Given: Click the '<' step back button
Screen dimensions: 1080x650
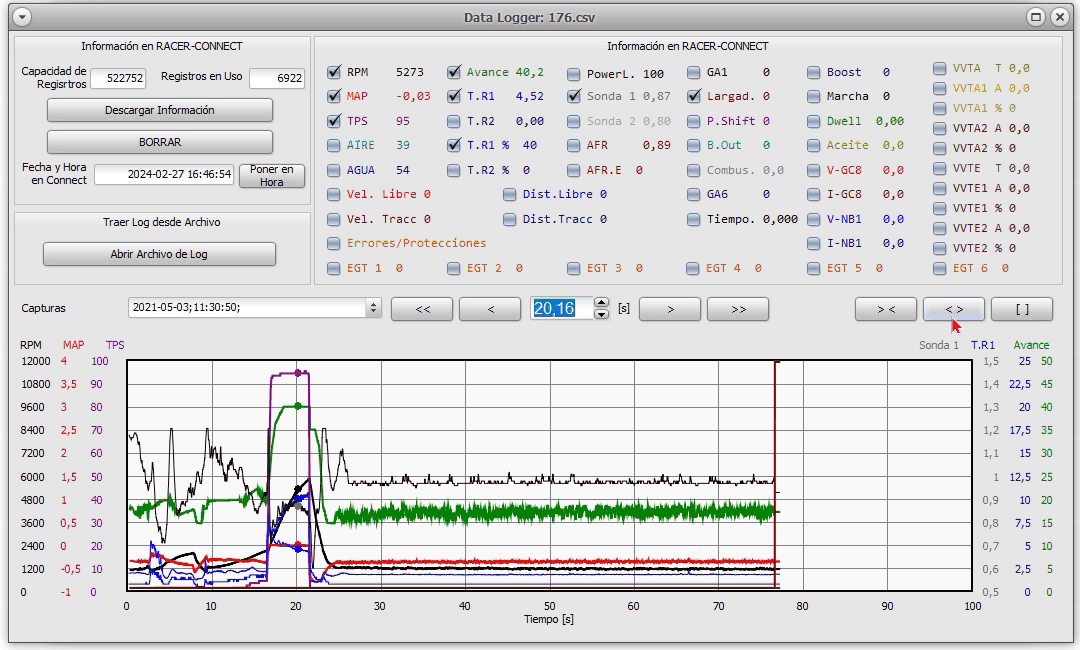Looking at the screenshot, I should tap(490, 309).
